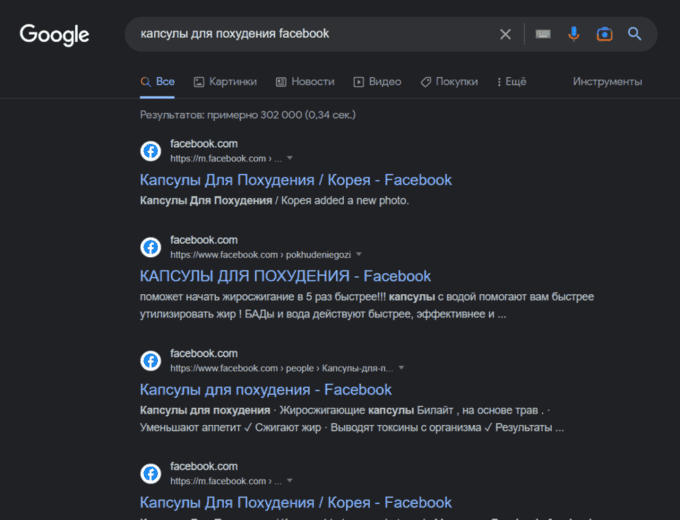Click results count text 302 000
680x520 pixels.
248,115
